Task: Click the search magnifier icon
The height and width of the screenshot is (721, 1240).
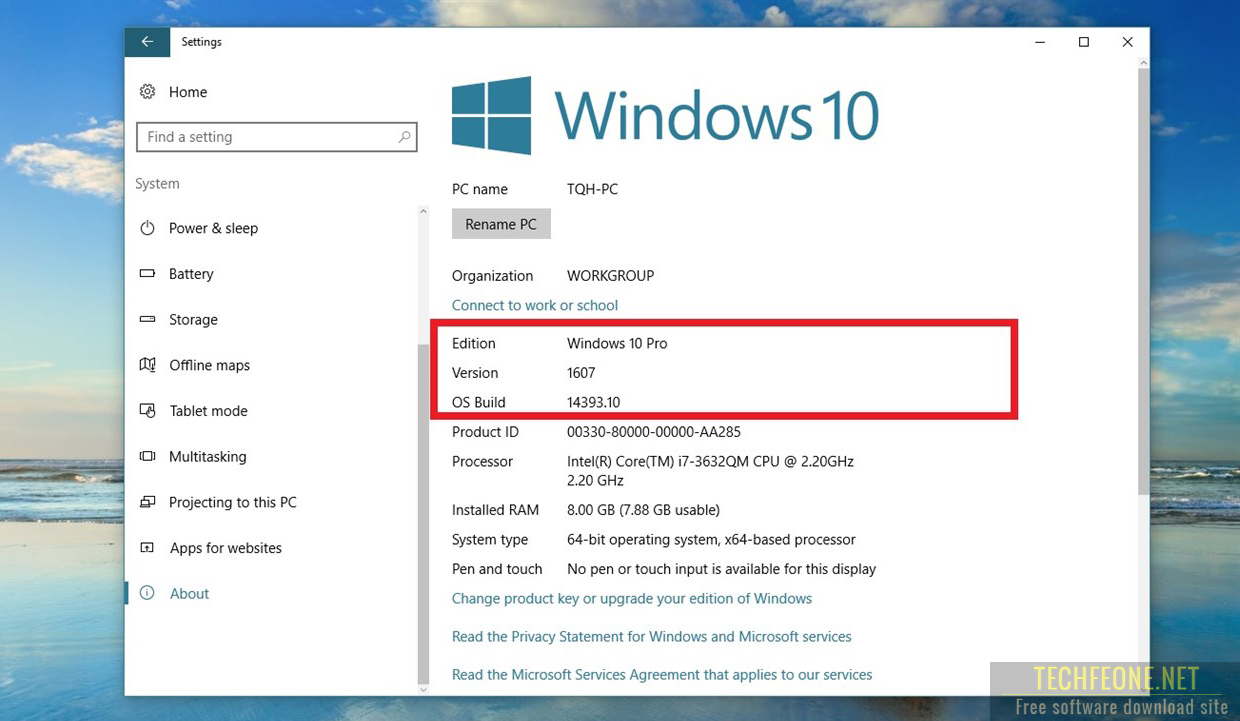Action: coord(403,136)
